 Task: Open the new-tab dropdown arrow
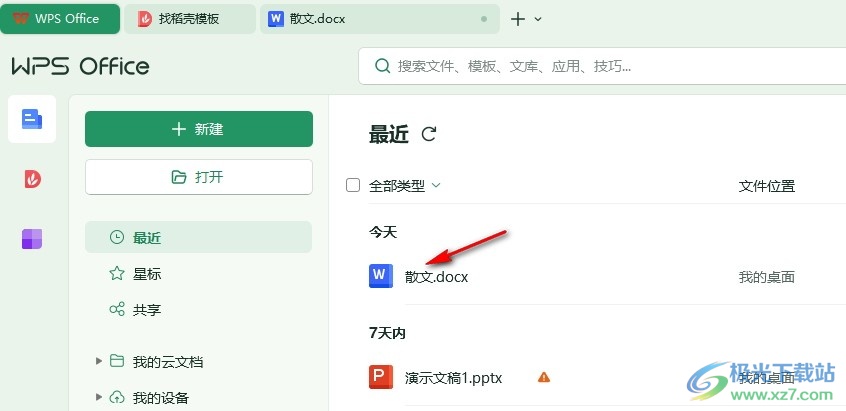[537, 19]
